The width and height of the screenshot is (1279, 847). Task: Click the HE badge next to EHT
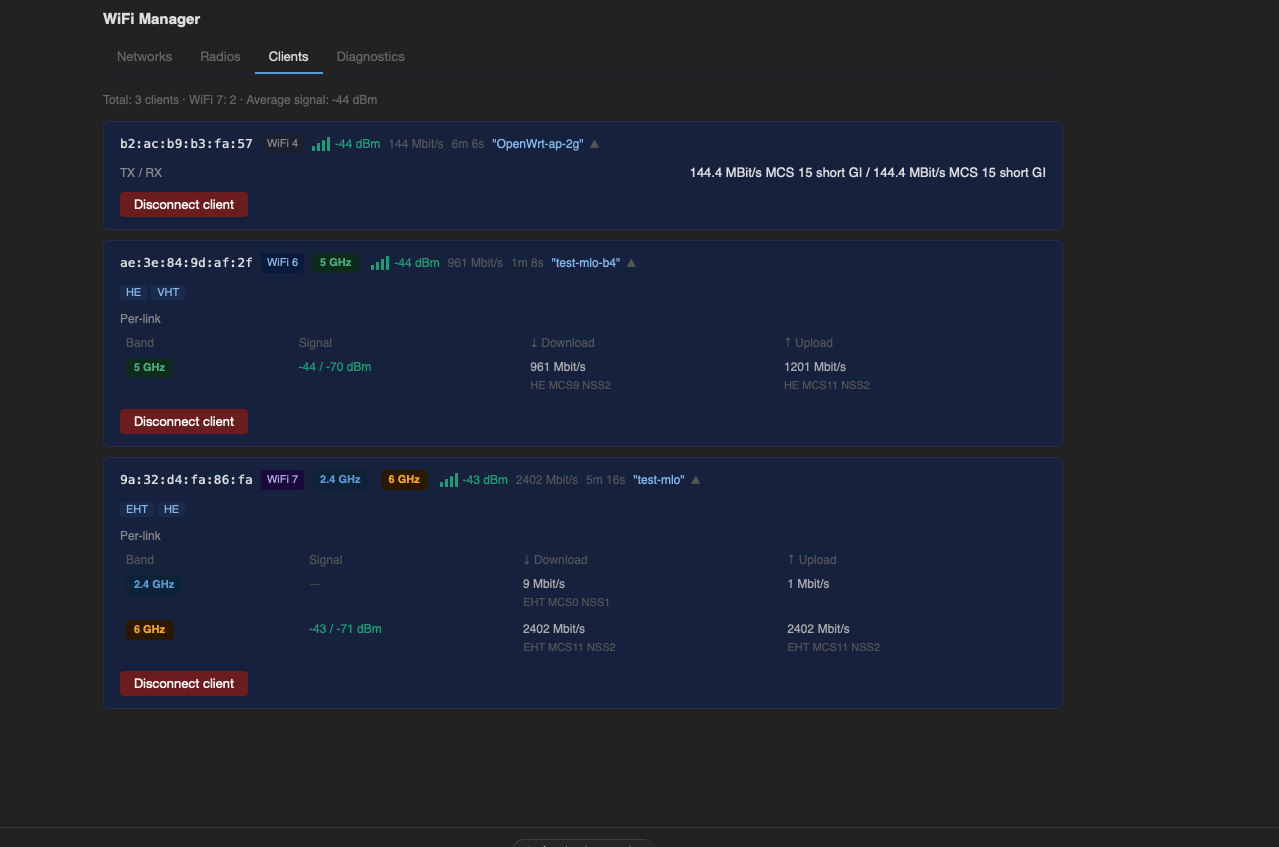pyautogui.click(x=171, y=509)
